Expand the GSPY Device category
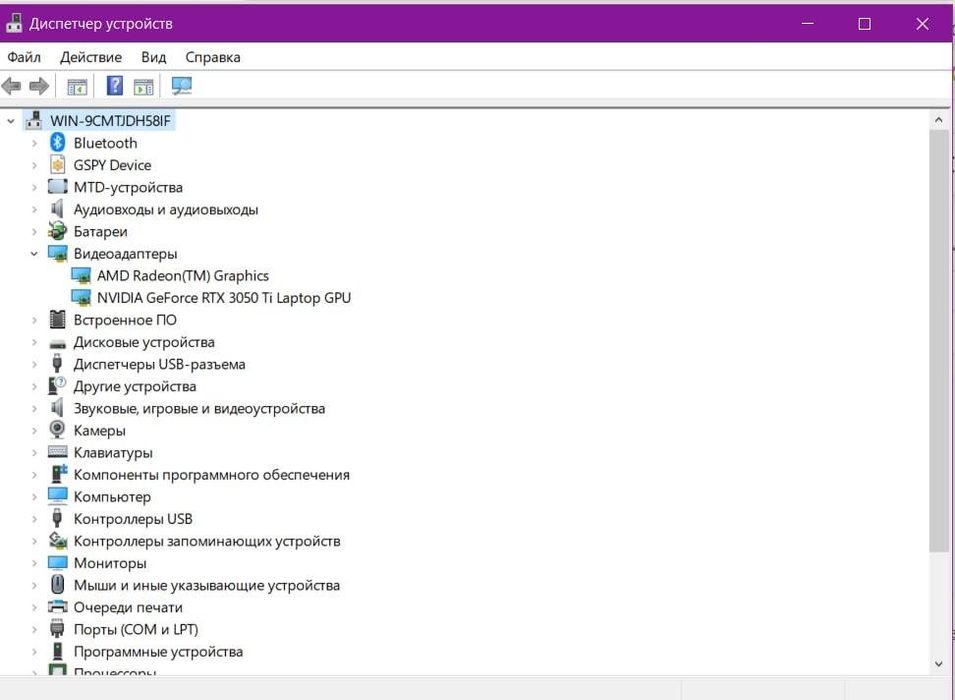The image size is (955, 700). pyautogui.click(x=34, y=165)
